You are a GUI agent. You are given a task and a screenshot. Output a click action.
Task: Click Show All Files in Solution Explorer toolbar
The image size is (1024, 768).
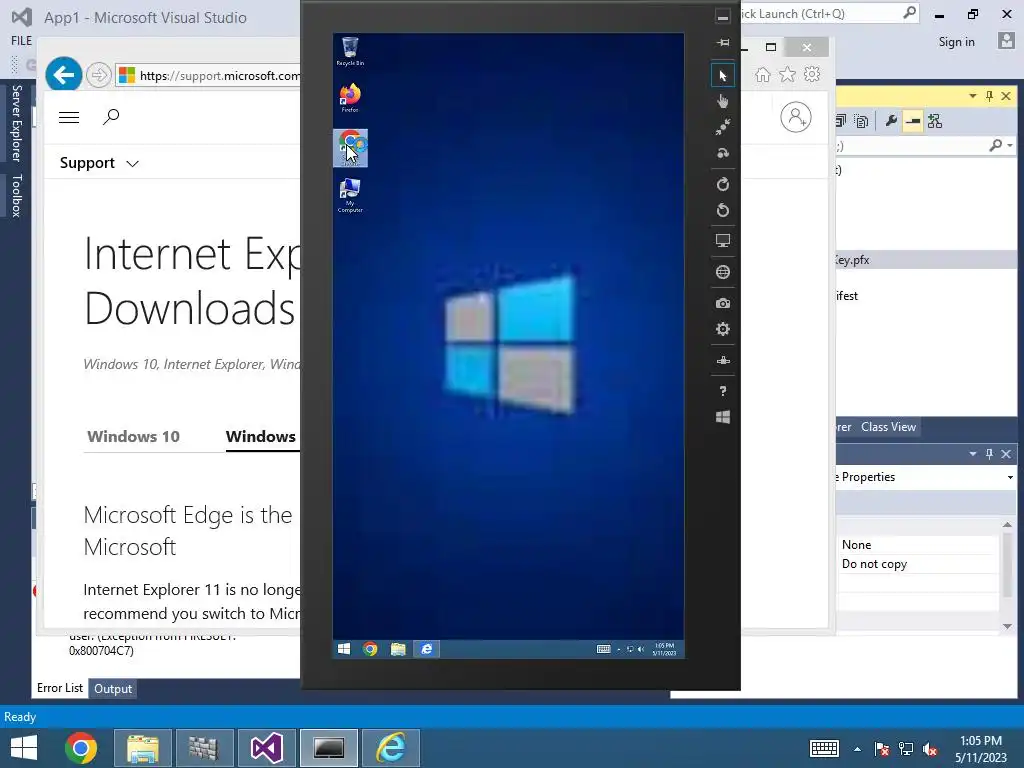861,121
